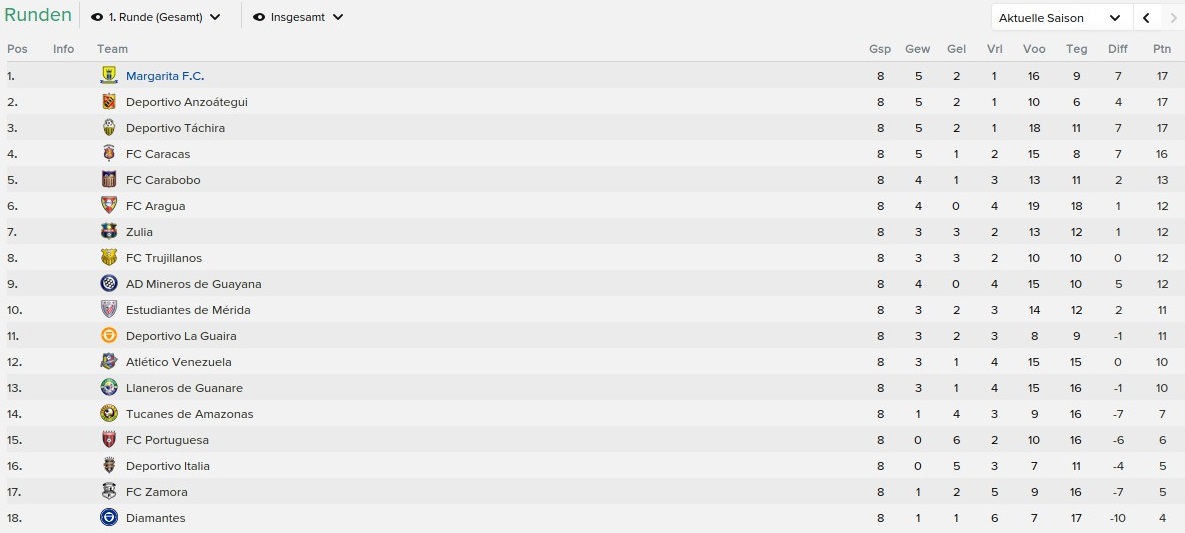Select the FC Zamora table row
Screen dimensions: 1185x533
[592, 491]
